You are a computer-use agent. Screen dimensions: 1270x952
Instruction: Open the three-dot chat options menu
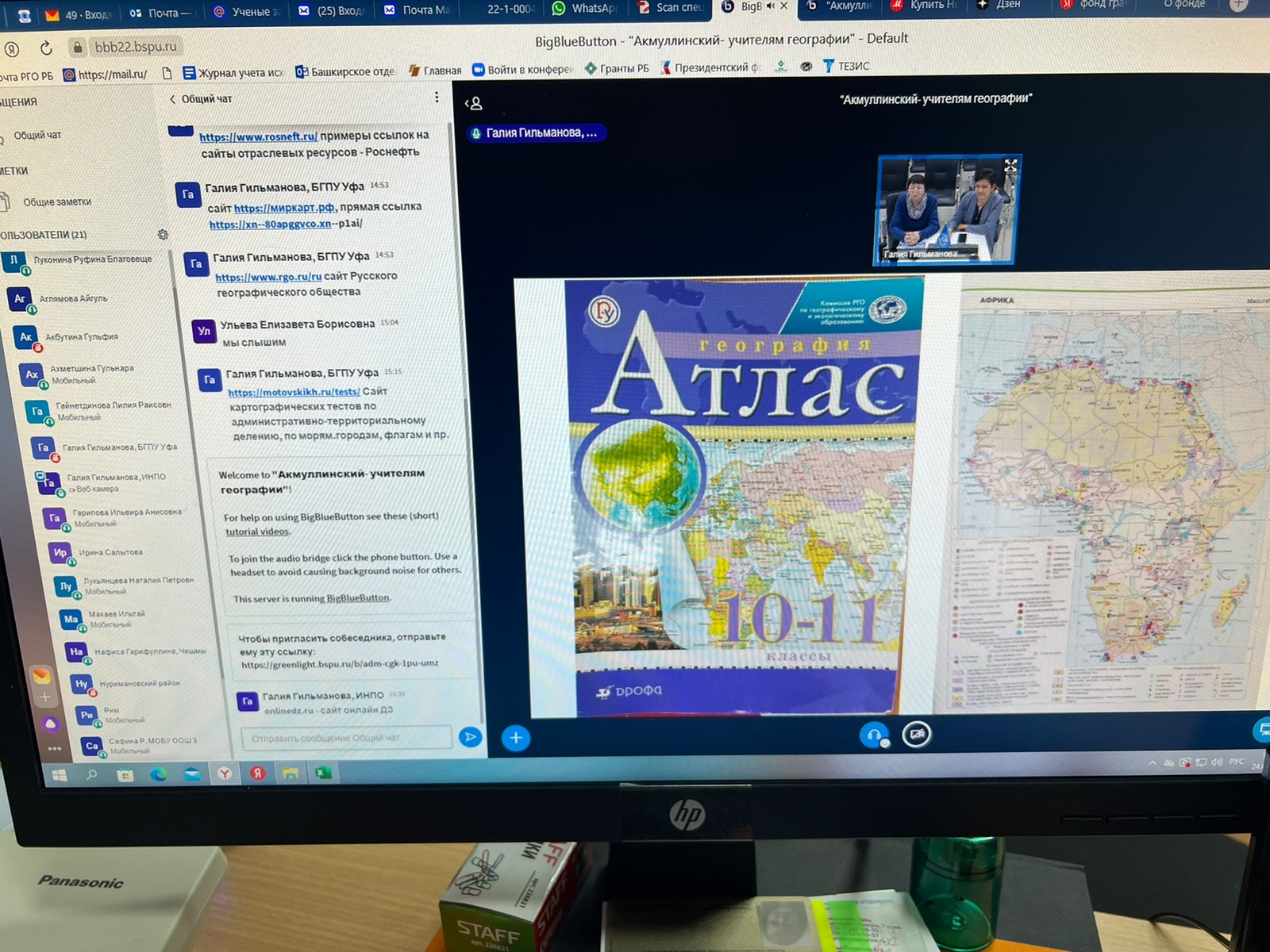[x=437, y=97]
